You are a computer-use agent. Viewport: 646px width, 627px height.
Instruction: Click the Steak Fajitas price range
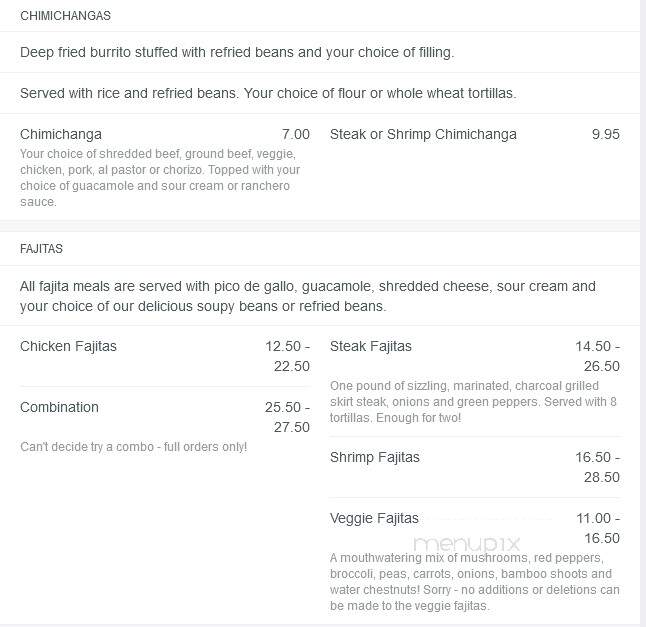pos(597,356)
